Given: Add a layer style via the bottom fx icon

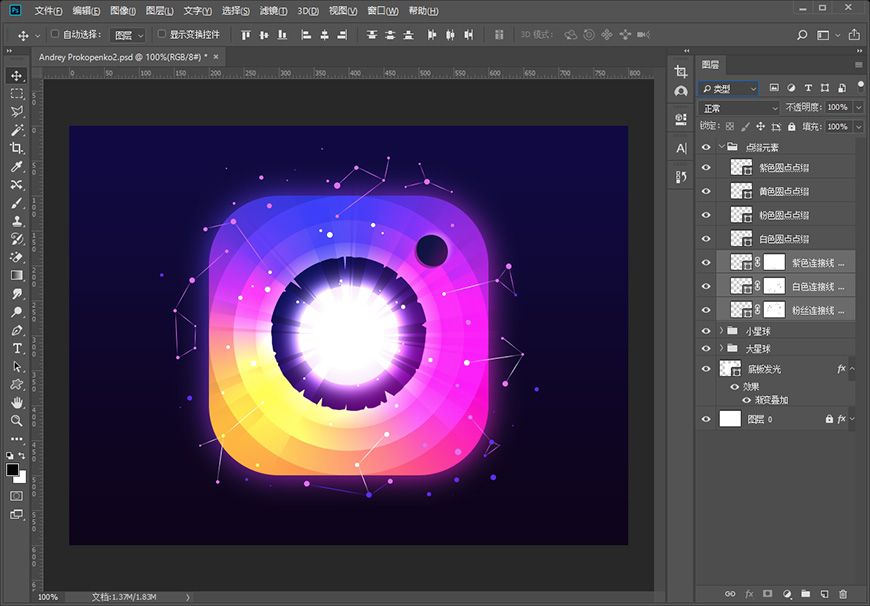Looking at the screenshot, I should point(749,594).
